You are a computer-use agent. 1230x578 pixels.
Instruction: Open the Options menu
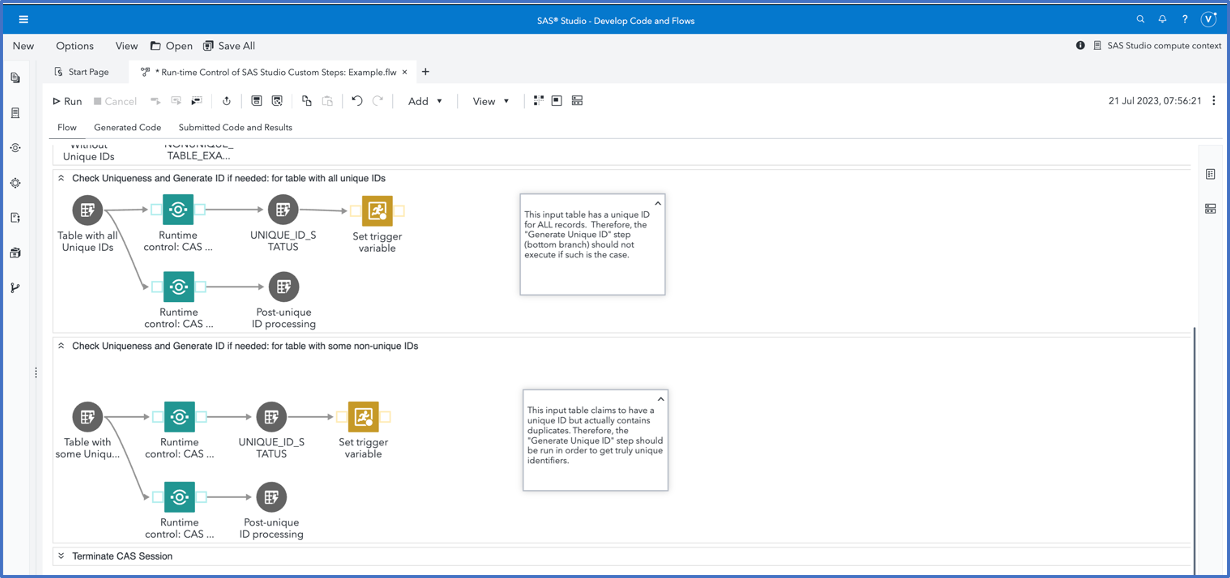click(75, 45)
